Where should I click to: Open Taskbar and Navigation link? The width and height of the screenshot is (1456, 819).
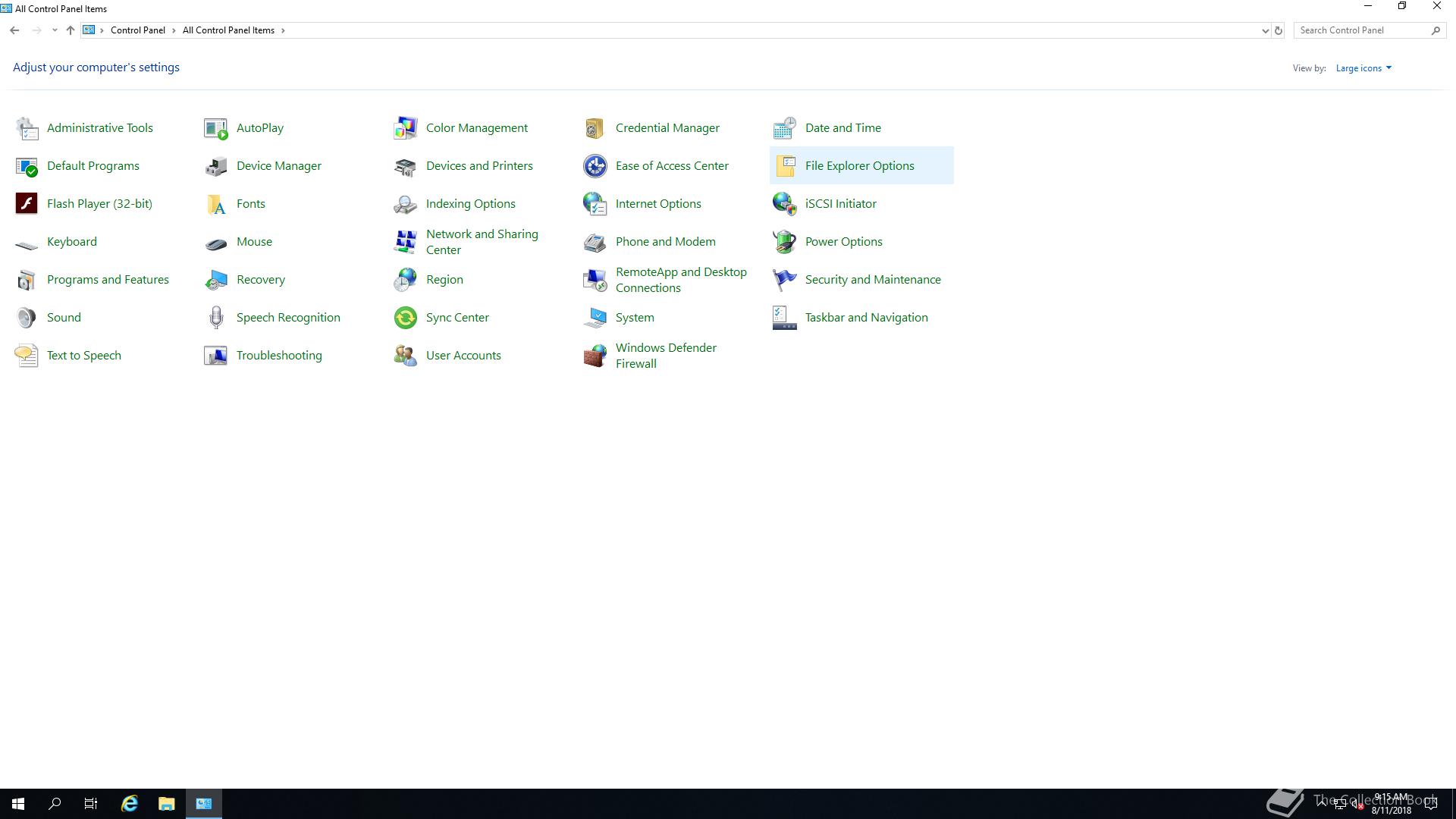(867, 318)
